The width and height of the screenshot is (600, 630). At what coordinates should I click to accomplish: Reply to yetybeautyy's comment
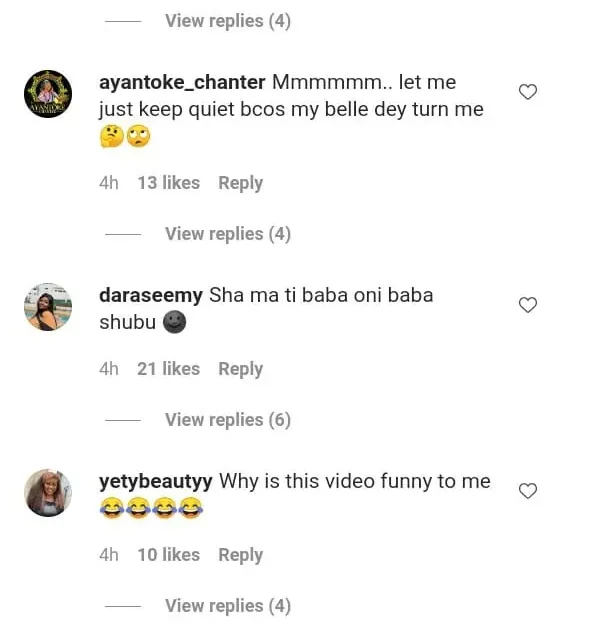pyautogui.click(x=240, y=555)
